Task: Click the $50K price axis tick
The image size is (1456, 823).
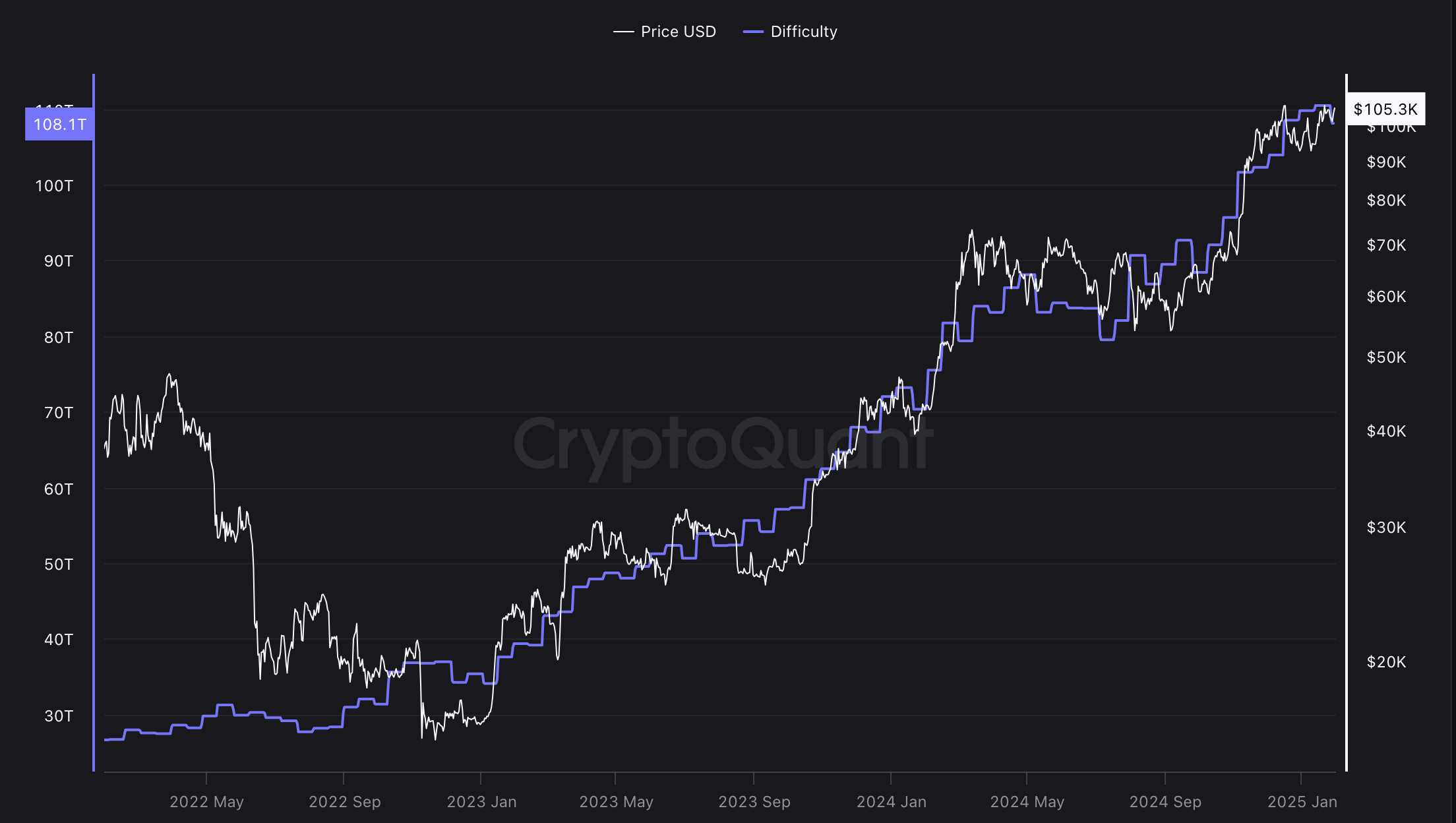Action: (1386, 357)
